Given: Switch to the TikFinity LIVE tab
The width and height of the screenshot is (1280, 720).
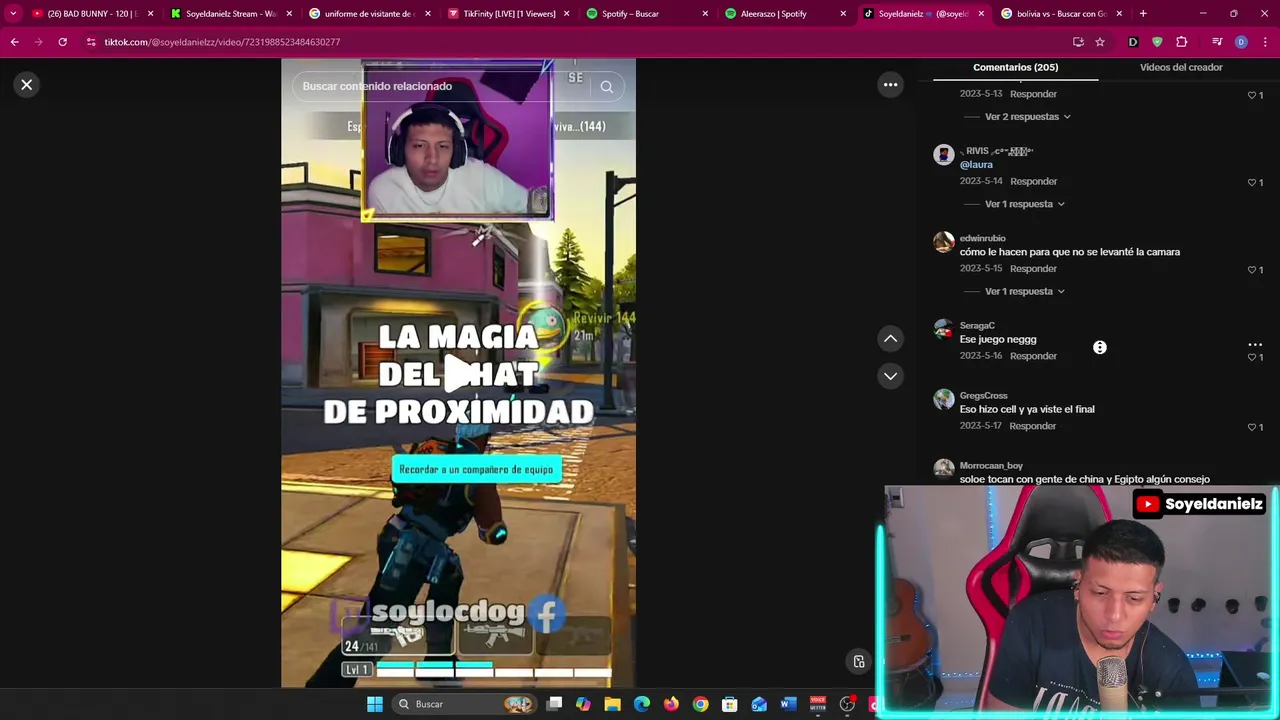Looking at the screenshot, I should point(506,14).
